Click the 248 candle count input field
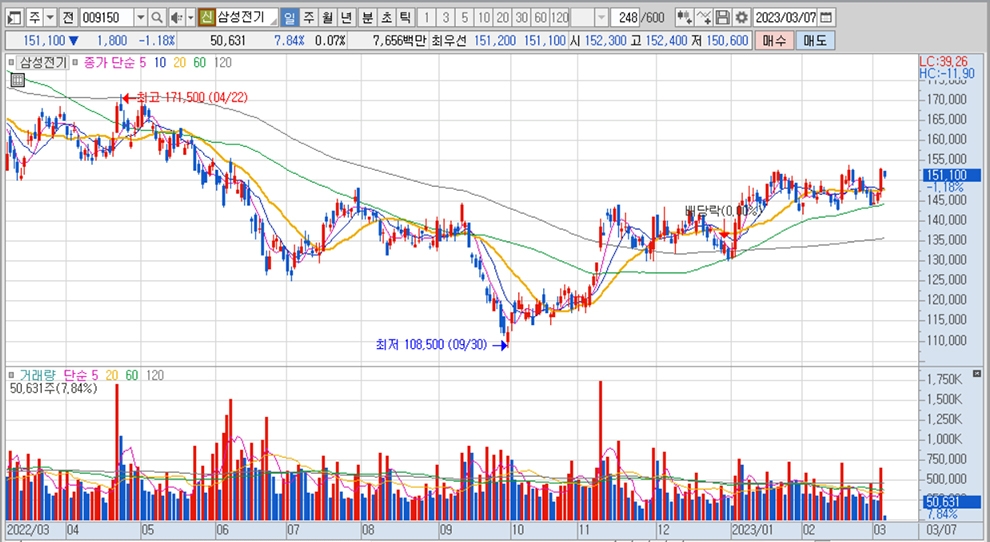Image resolution: width=990 pixels, height=542 pixels. [x=627, y=18]
